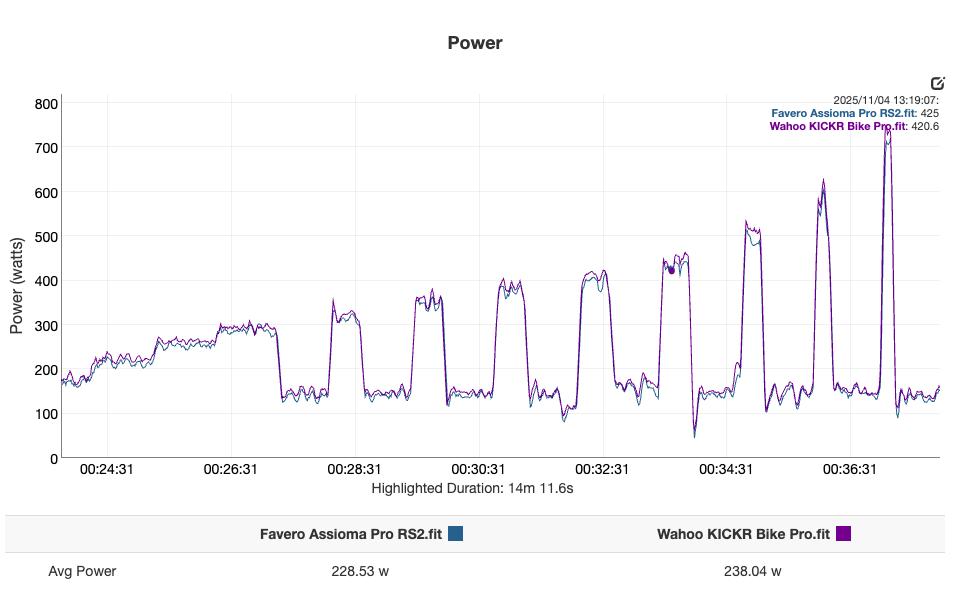Click the Avg Power row label
Image resolution: width=956 pixels, height=599 pixels.
pyautogui.click(x=81, y=571)
